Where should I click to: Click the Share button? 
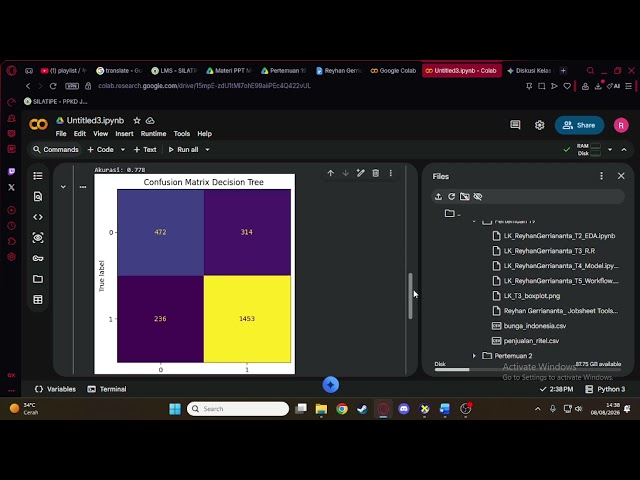coord(579,125)
